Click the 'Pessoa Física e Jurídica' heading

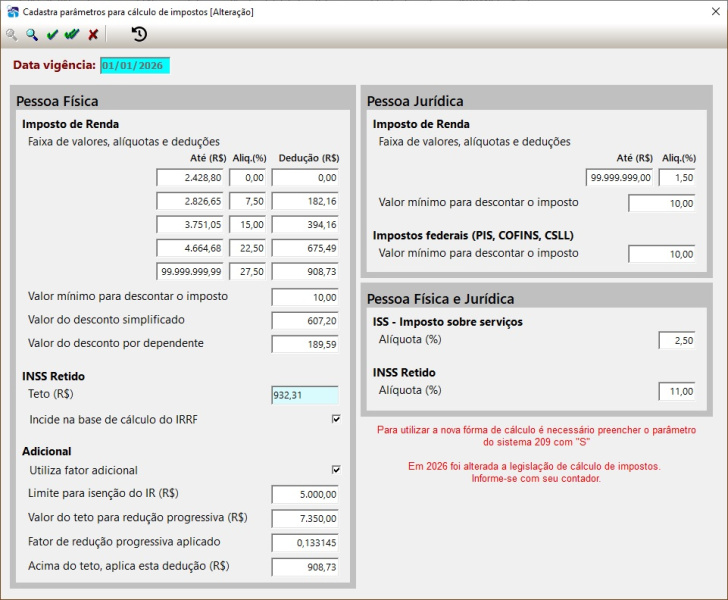pyautogui.click(x=440, y=299)
